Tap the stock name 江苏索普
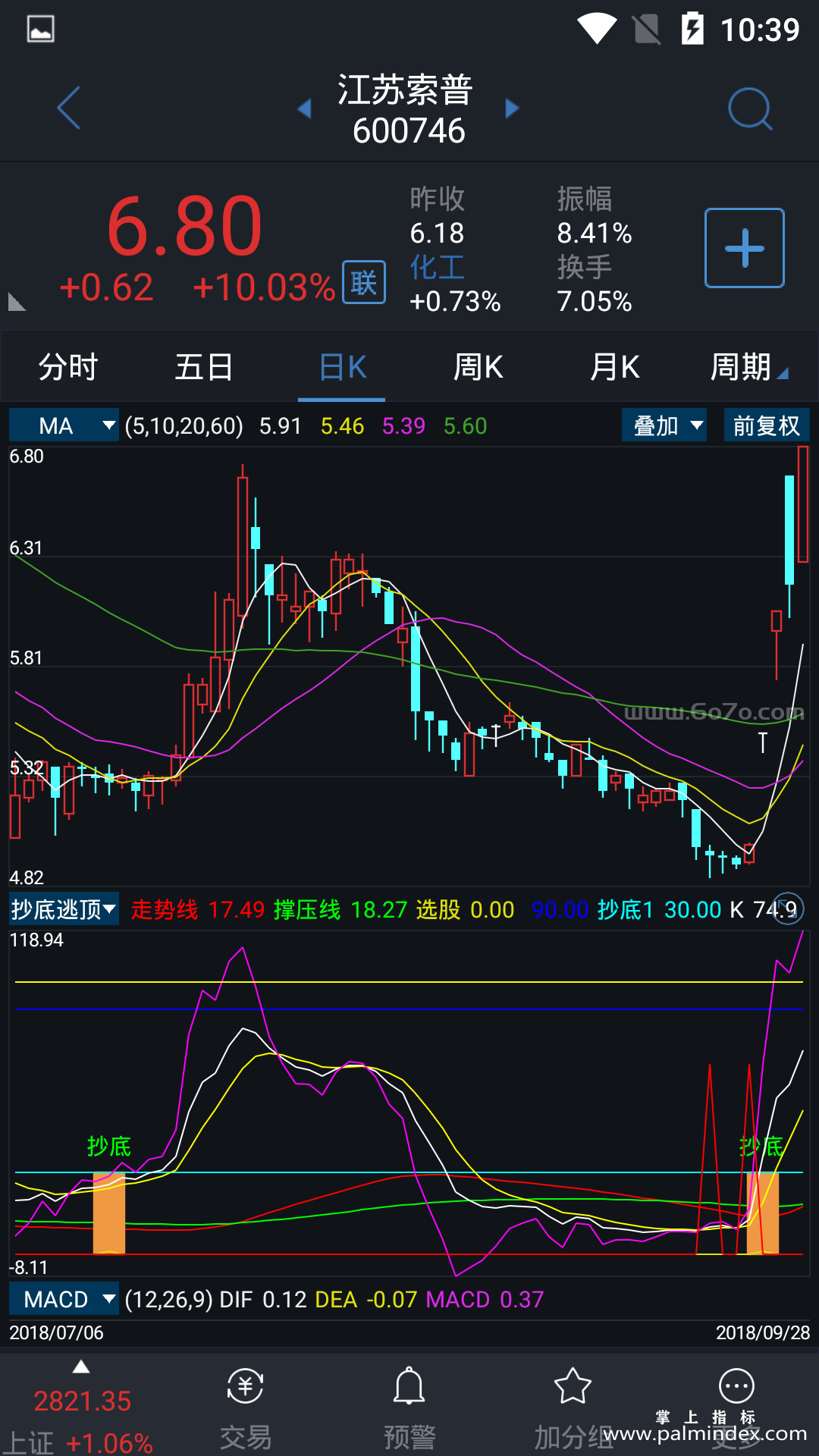The height and width of the screenshot is (1456, 819). (x=405, y=89)
